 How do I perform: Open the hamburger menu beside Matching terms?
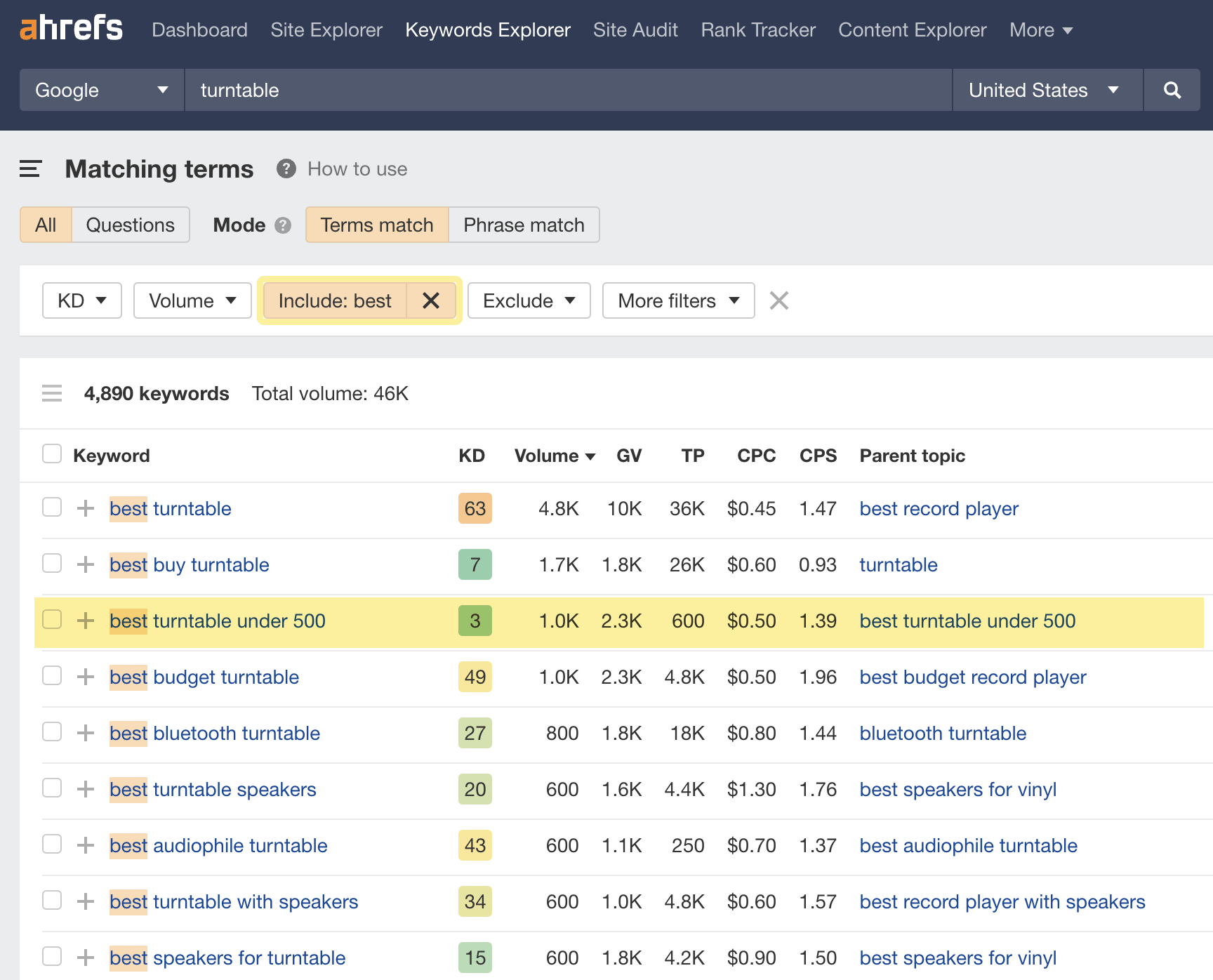coord(30,168)
